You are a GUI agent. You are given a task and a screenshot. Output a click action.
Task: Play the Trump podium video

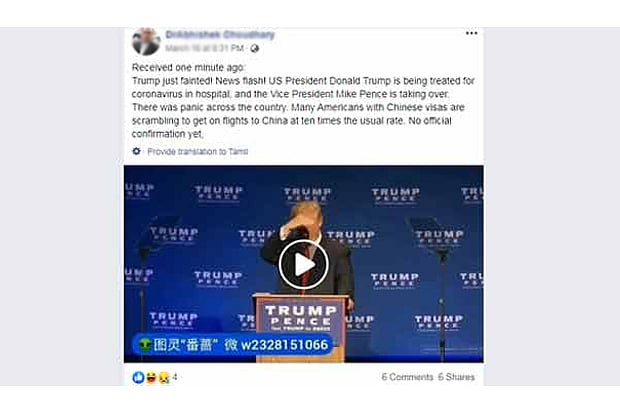click(x=303, y=264)
